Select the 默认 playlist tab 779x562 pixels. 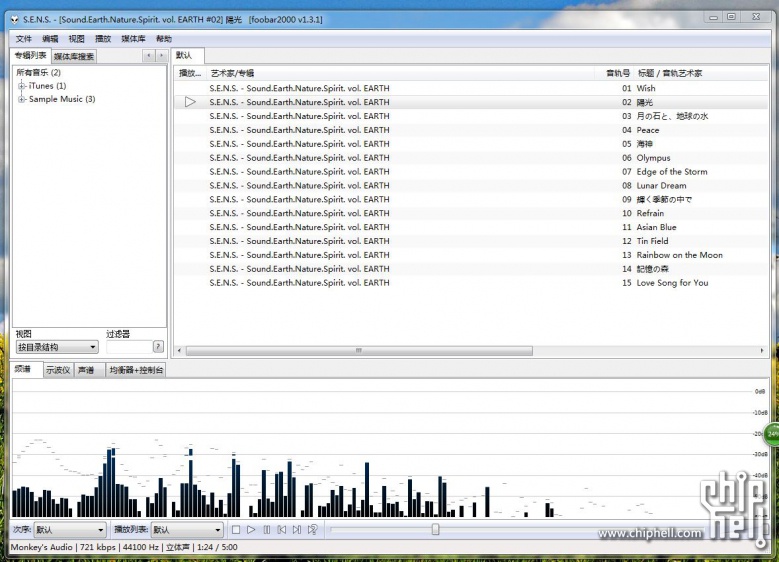(x=188, y=55)
